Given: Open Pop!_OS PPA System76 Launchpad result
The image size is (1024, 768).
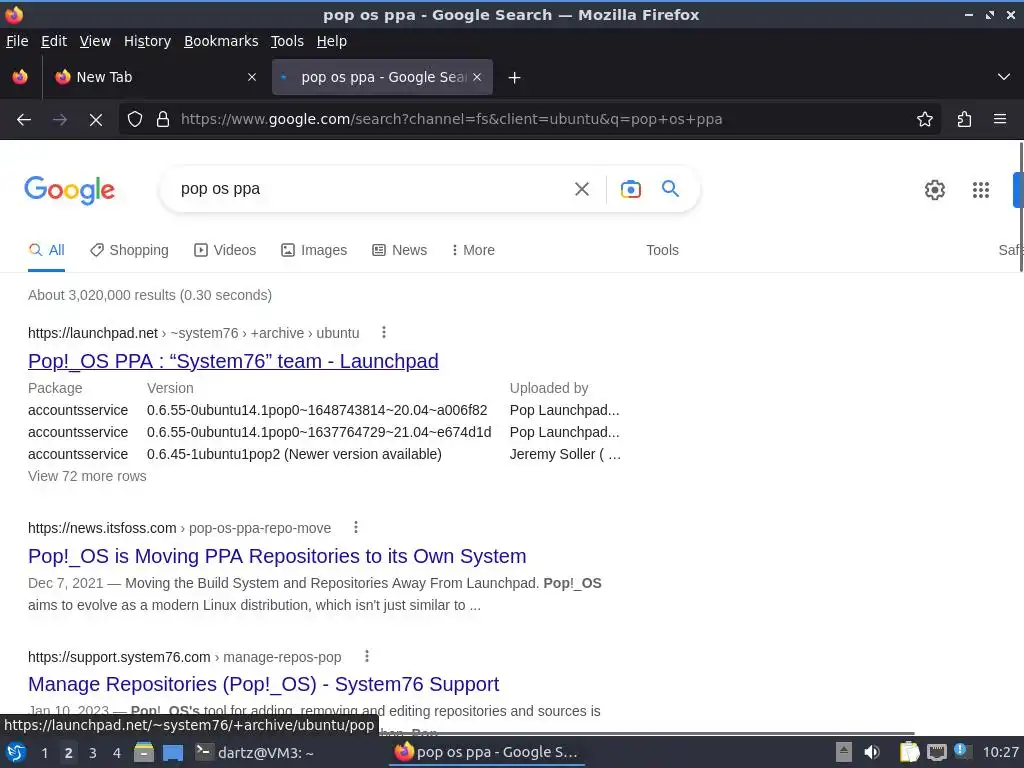Looking at the screenshot, I should (x=233, y=361).
